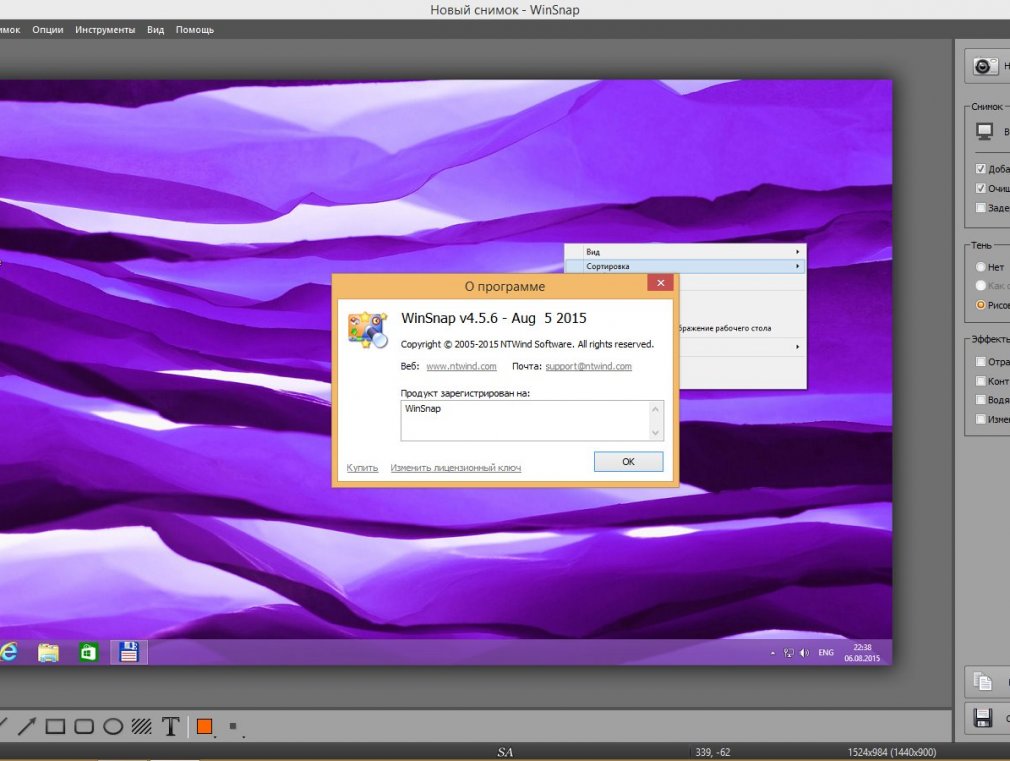Select the Text tool
The image size is (1010, 761).
pos(171,726)
